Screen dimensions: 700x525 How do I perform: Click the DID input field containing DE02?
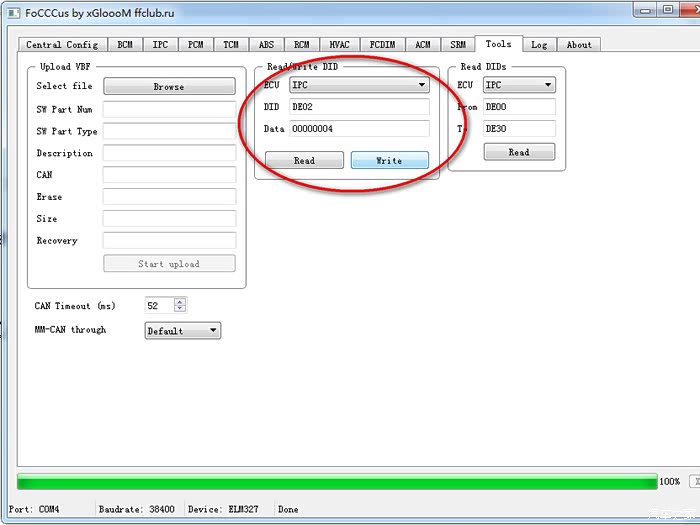click(x=358, y=107)
